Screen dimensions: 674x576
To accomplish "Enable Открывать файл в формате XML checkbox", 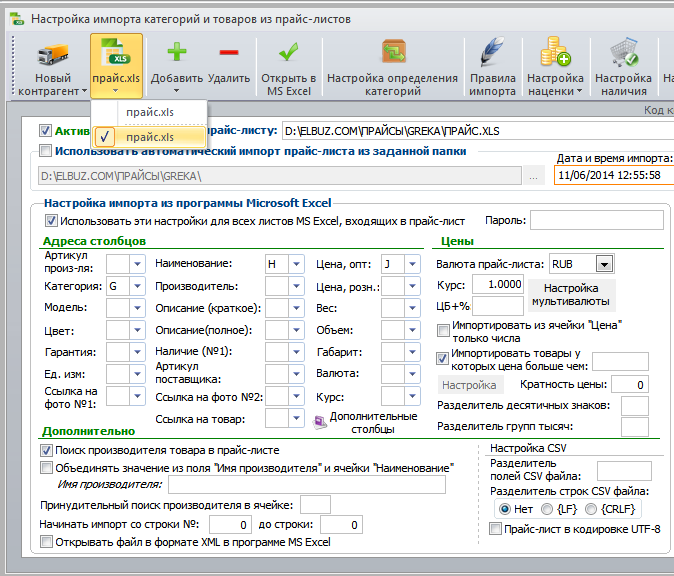I will (46, 542).
